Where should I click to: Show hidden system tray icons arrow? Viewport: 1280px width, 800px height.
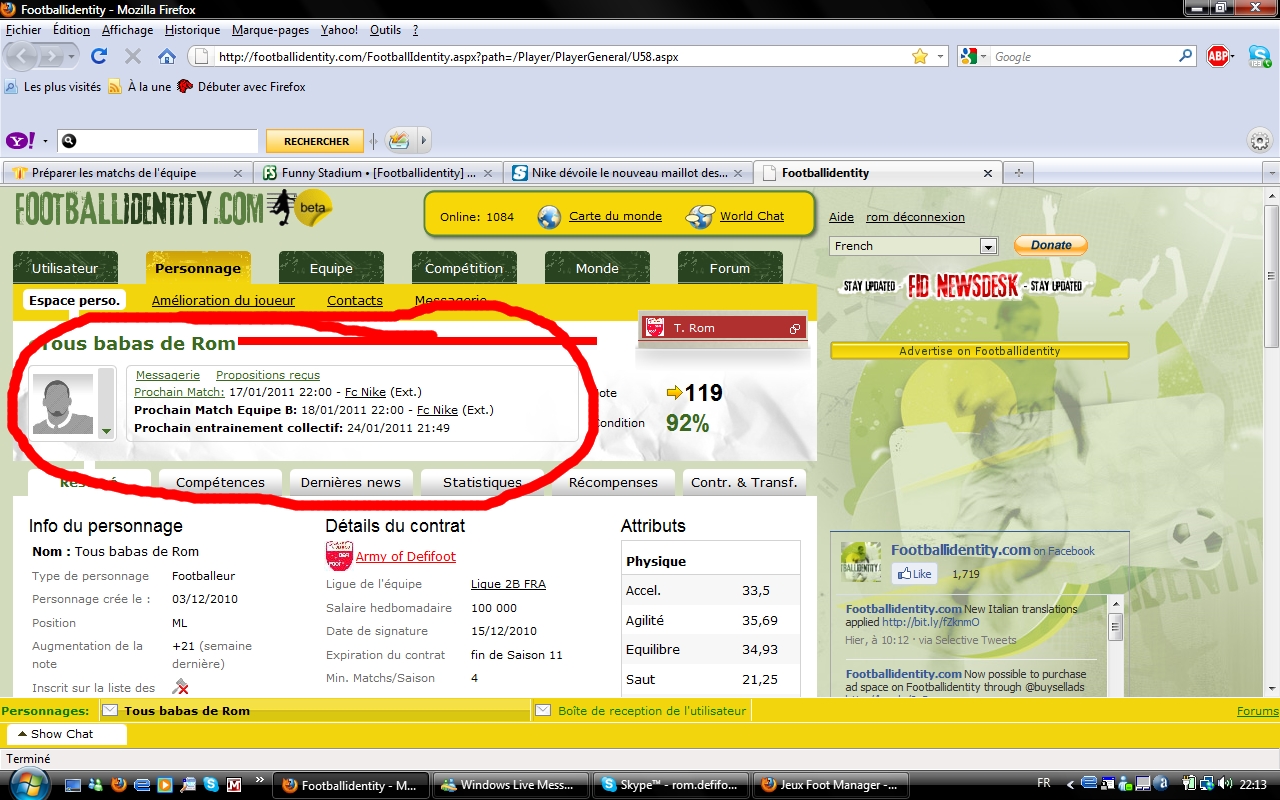tap(1069, 784)
